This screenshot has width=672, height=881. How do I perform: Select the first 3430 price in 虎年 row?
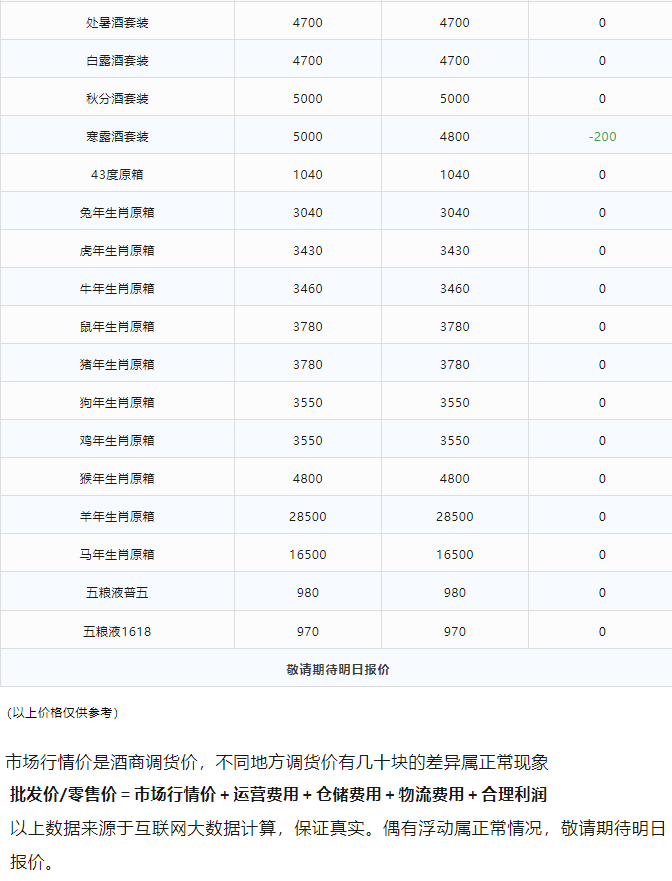click(308, 251)
